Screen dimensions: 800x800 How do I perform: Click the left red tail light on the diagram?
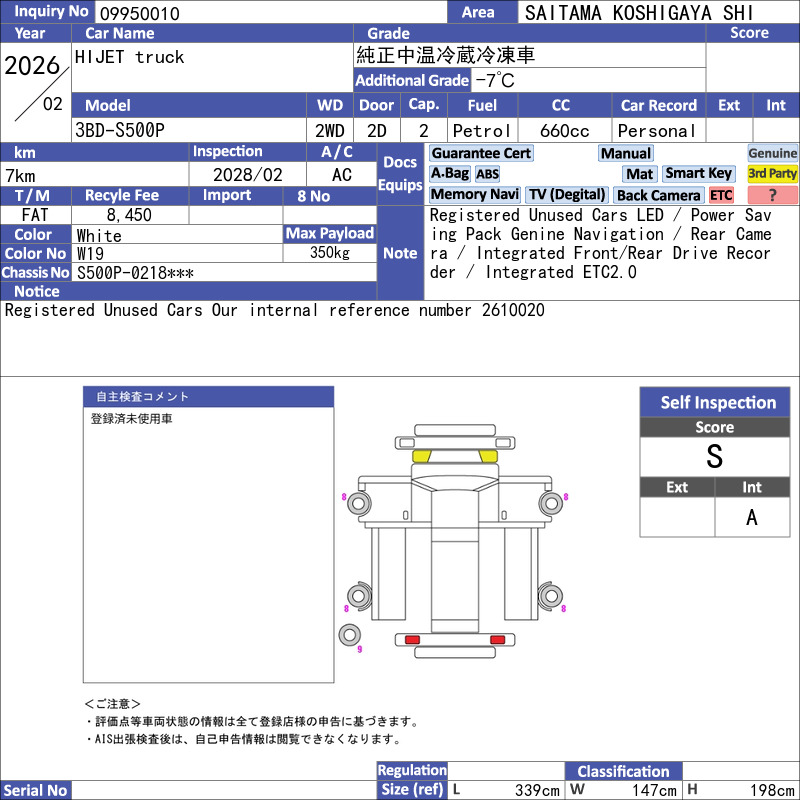tap(412, 640)
